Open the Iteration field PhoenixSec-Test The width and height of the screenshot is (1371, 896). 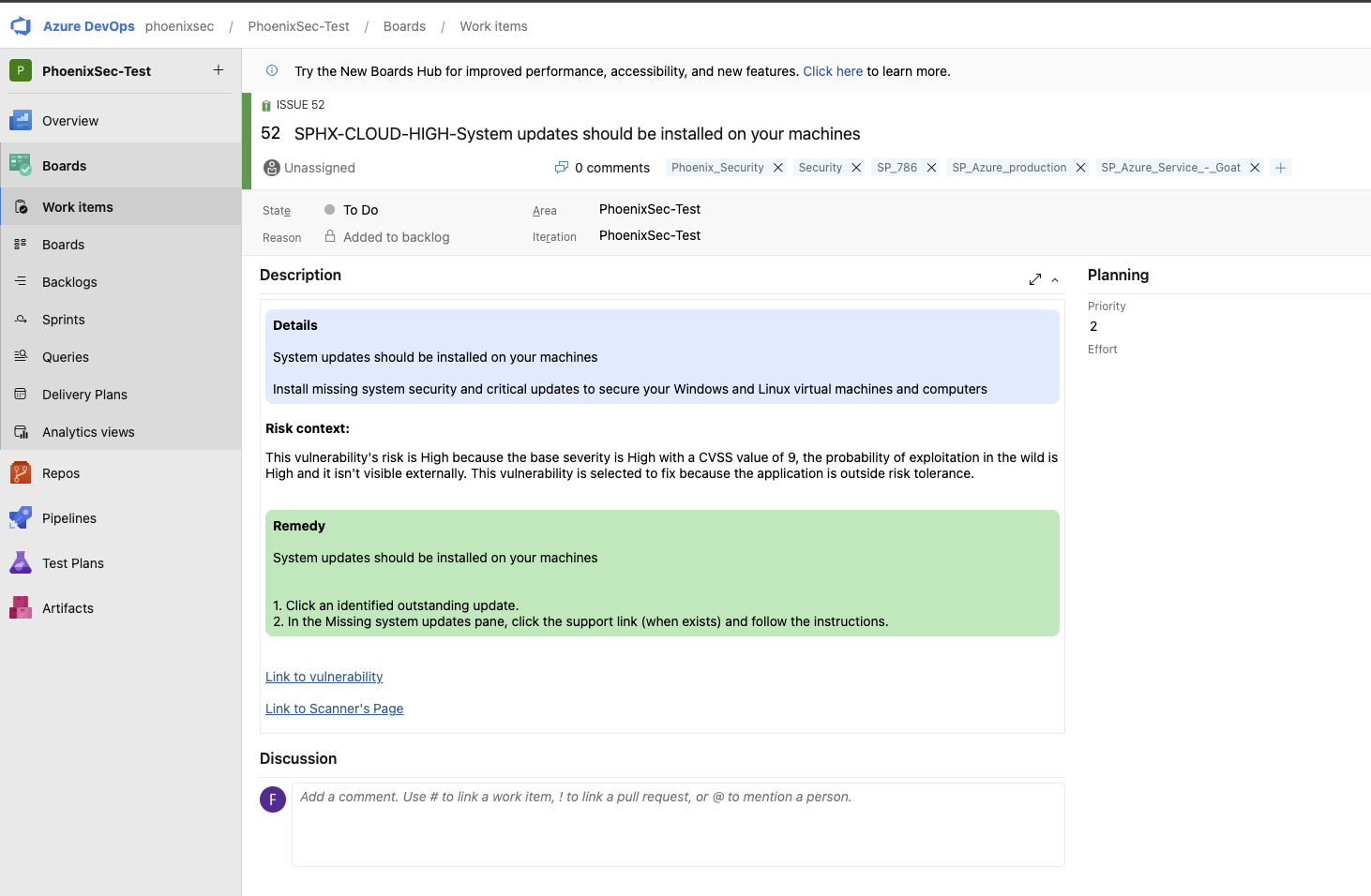point(650,235)
